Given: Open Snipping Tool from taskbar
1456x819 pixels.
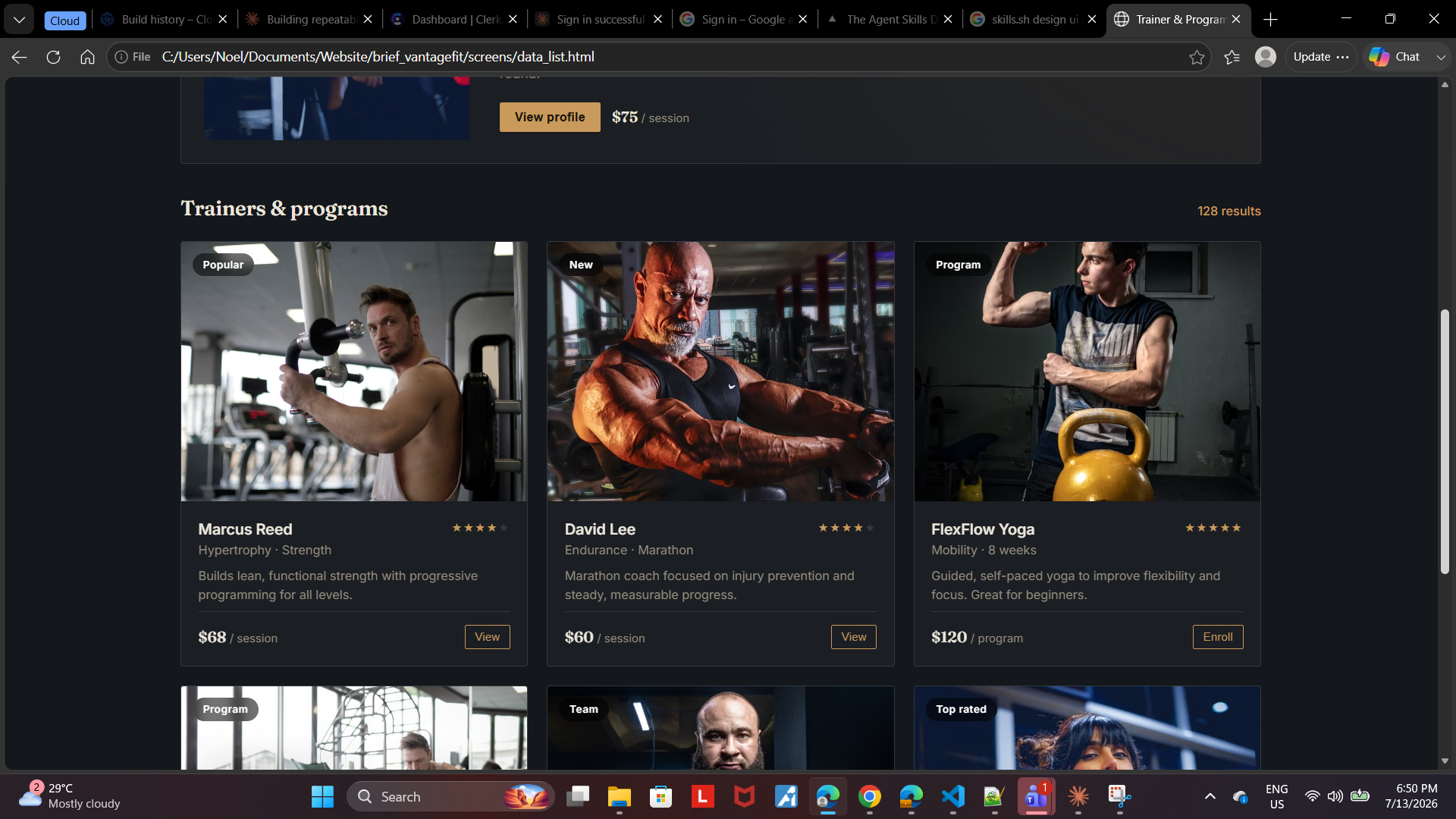Looking at the screenshot, I should tap(1120, 796).
